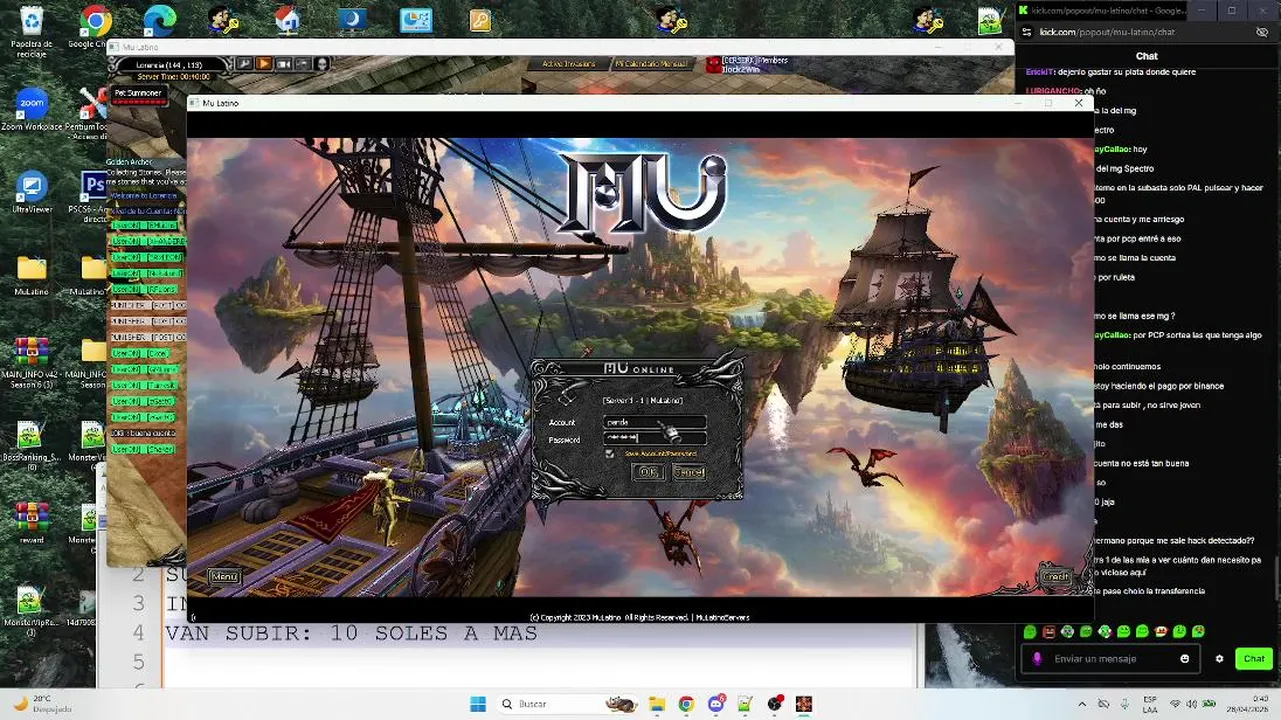Click the Buscar taskbar search box
The height and width of the screenshot is (720, 1281).
point(568,704)
